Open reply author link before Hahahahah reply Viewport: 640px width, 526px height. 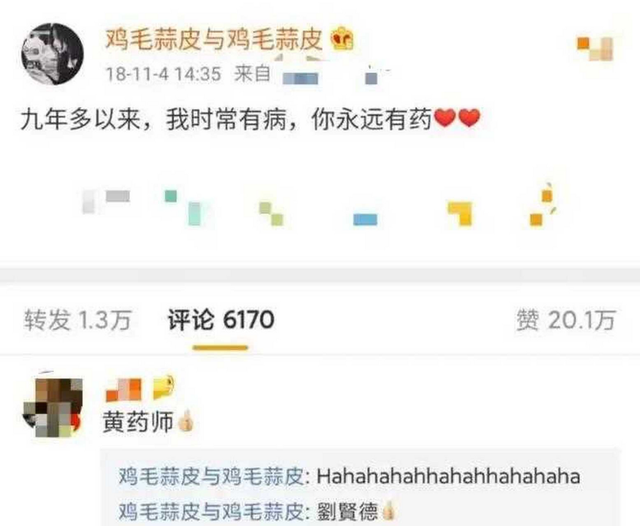tap(211, 476)
